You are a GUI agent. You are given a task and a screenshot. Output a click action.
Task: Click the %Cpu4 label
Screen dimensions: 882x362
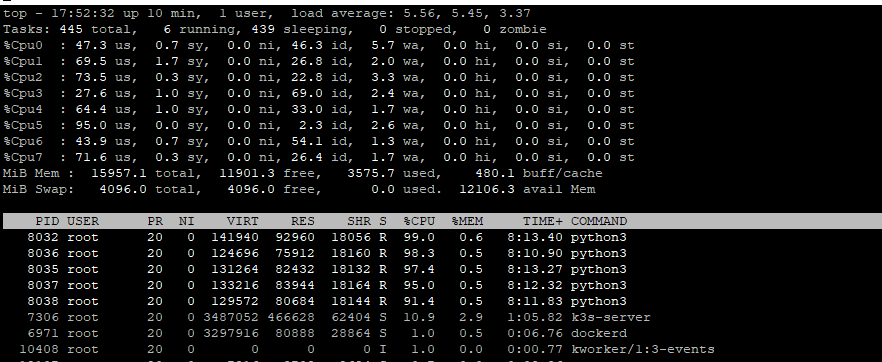pos(22,109)
